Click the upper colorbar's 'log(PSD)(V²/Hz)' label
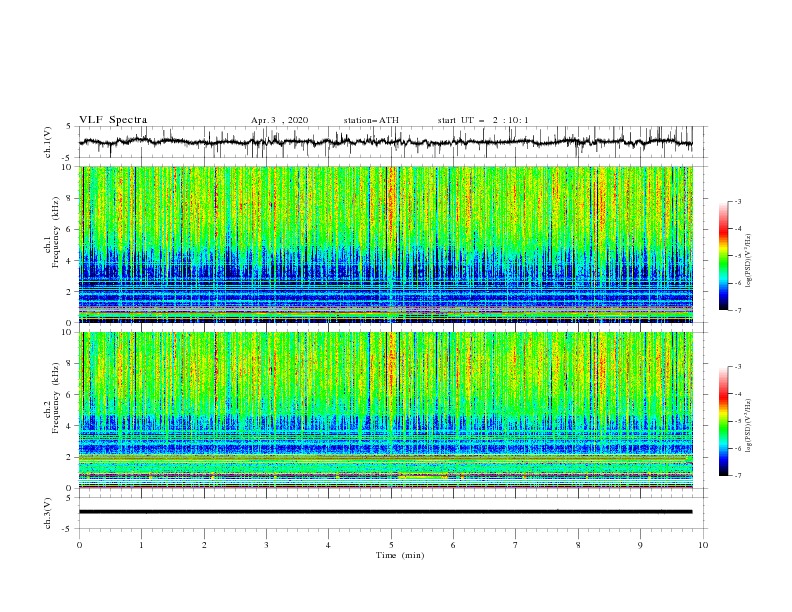 748,261
